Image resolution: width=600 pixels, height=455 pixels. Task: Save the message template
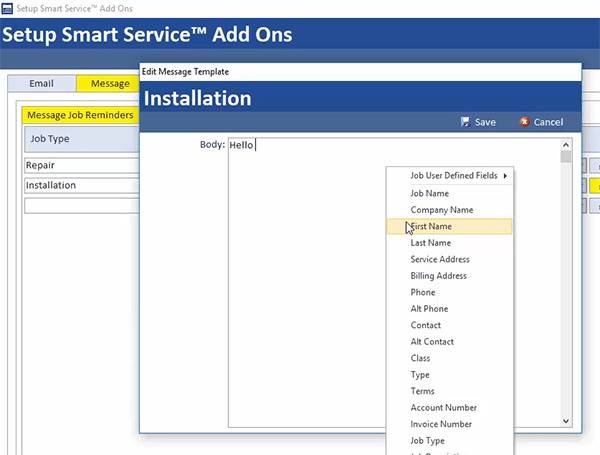click(x=478, y=122)
